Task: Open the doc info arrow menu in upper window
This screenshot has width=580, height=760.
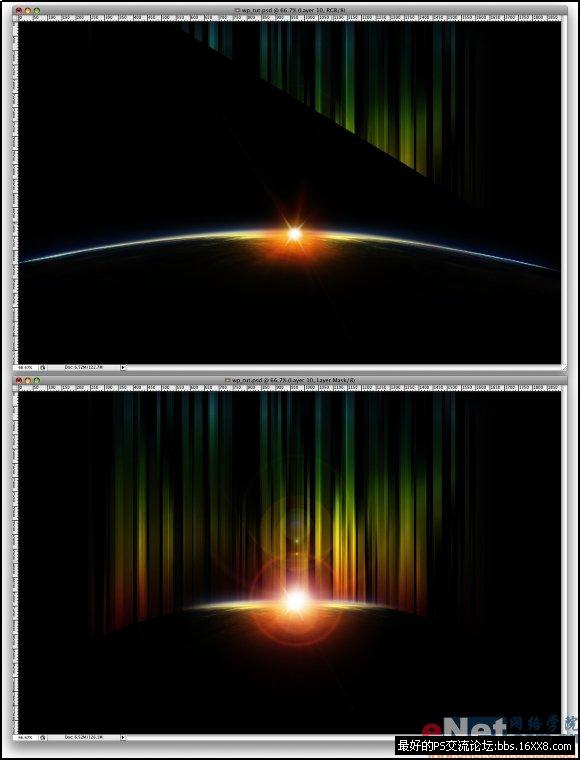Action: pyautogui.click(x=123, y=367)
